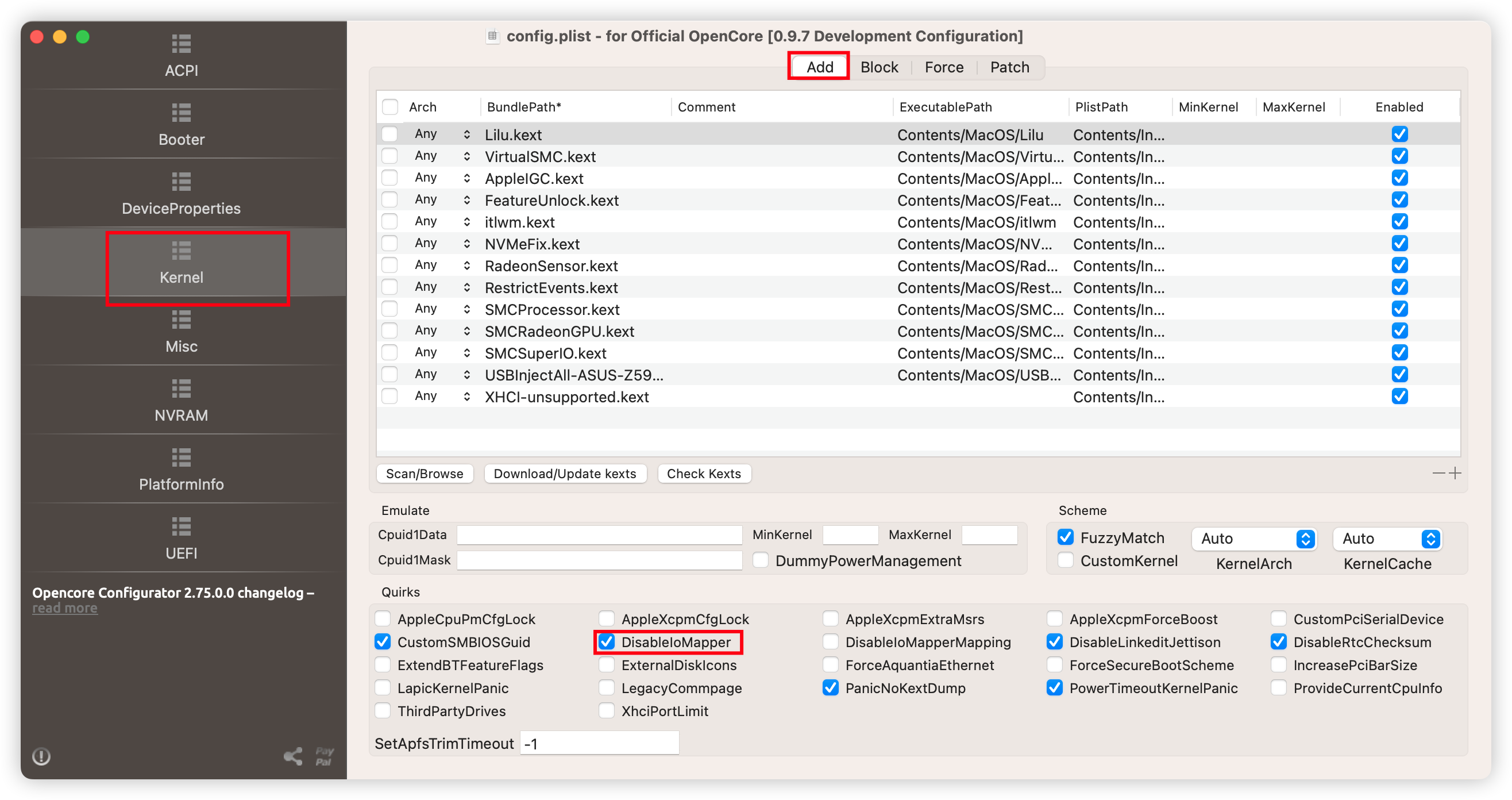1512x800 pixels.
Task: Go to NVRAM section icon
Action: (181, 389)
